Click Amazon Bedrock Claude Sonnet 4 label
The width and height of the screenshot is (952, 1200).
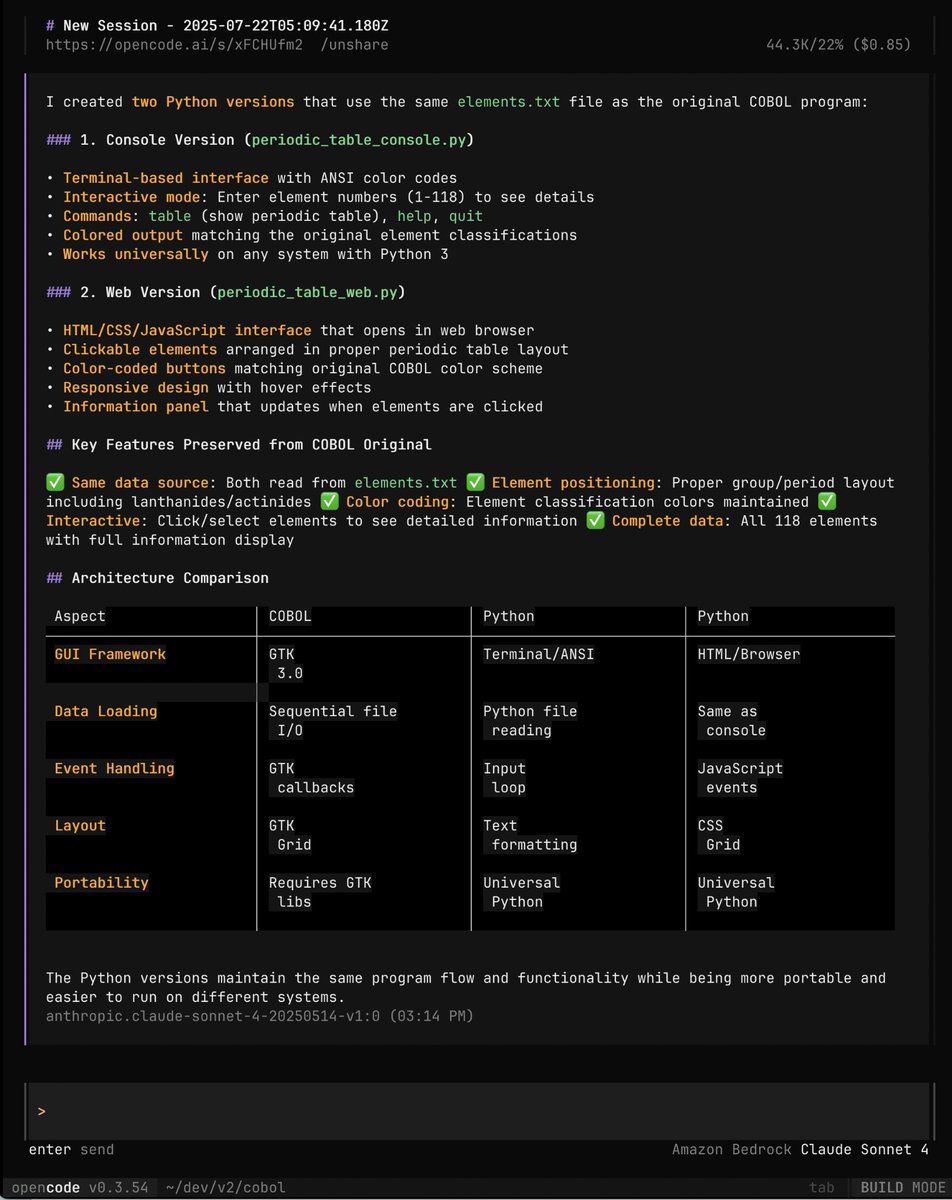pos(800,1150)
